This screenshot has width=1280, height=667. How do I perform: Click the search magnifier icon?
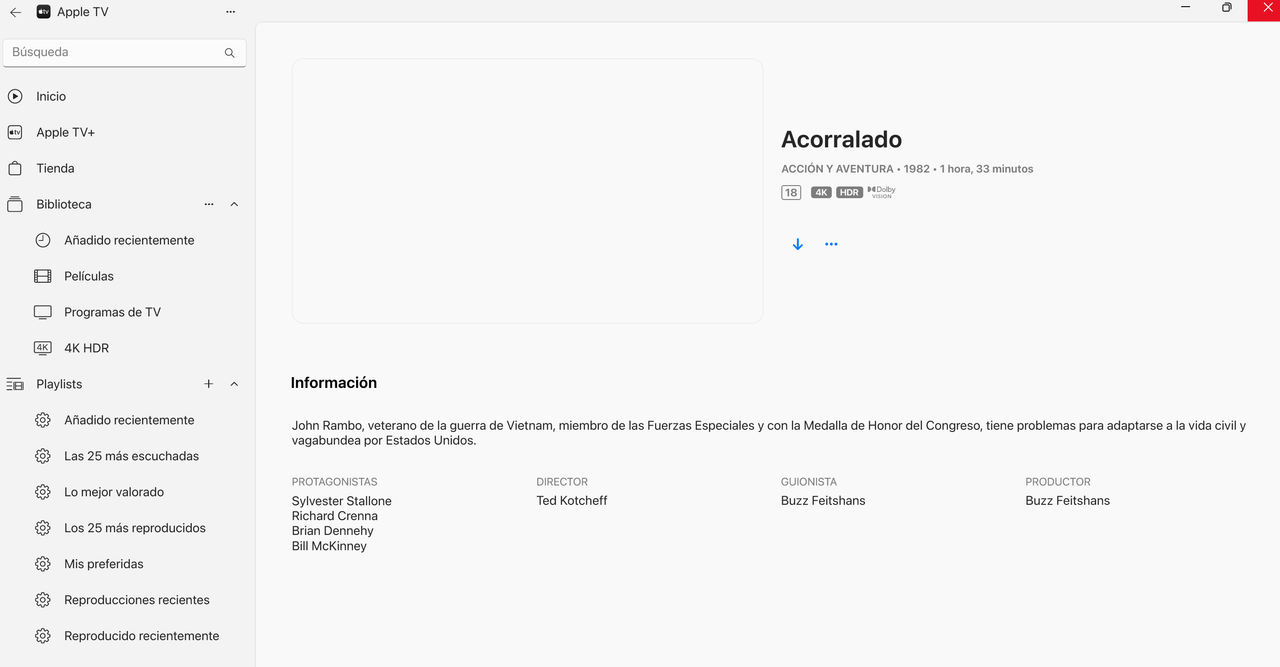pyautogui.click(x=230, y=53)
